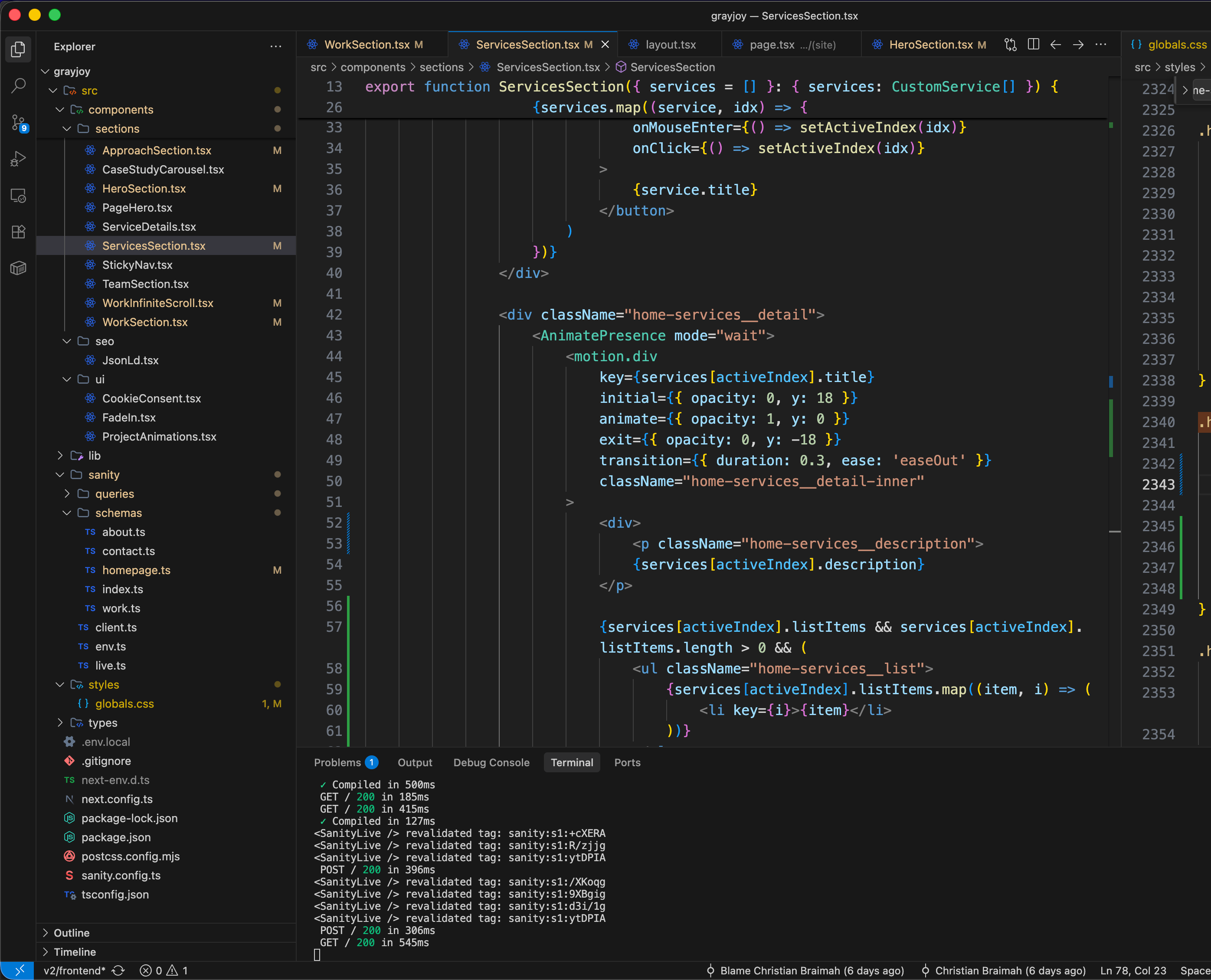Collapse the sections folder

click(x=67, y=129)
